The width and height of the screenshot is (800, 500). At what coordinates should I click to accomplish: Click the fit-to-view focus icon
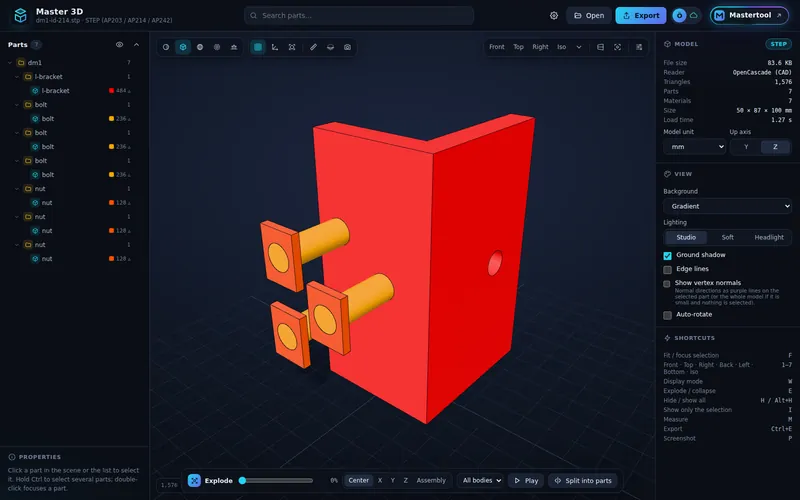pos(617,47)
